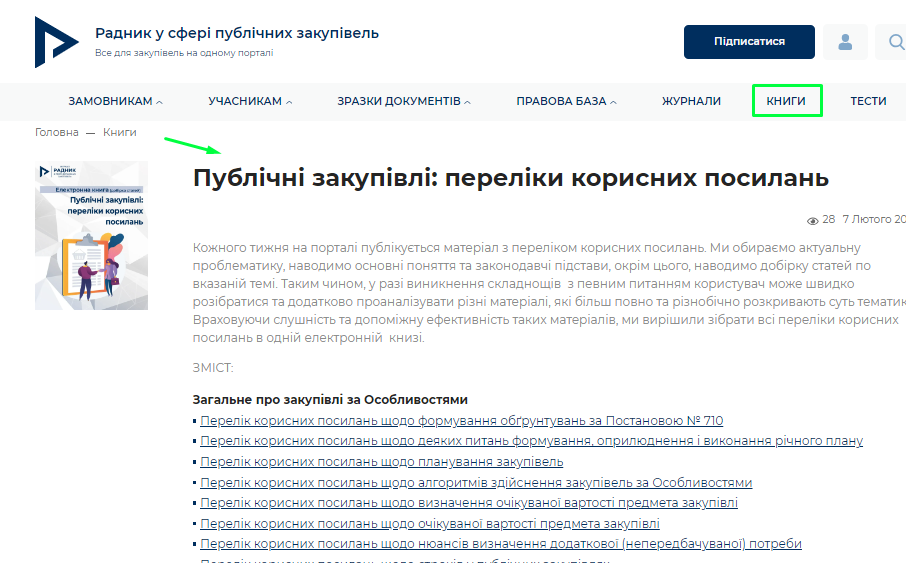This screenshot has height=563, width=906.
Task: Expand the УЧАСНИКАМ dropdown menu
Action: click(250, 101)
